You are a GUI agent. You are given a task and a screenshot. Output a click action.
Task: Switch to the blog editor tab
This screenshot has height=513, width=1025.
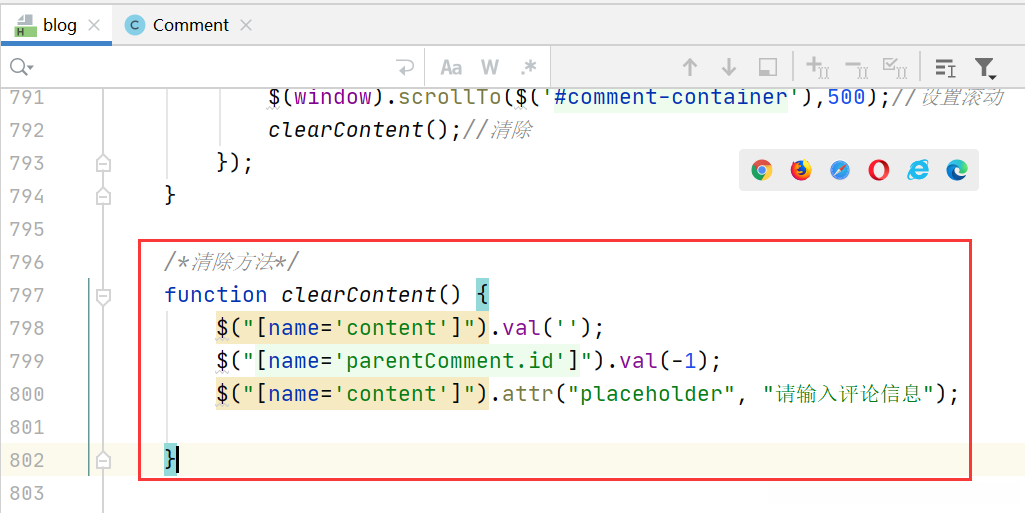[56, 25]
